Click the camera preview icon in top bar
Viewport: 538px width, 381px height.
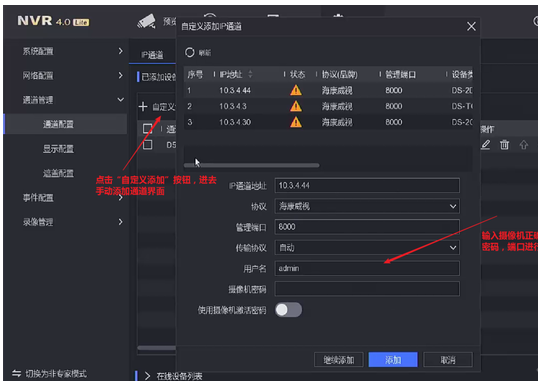(x=147, y=22)
